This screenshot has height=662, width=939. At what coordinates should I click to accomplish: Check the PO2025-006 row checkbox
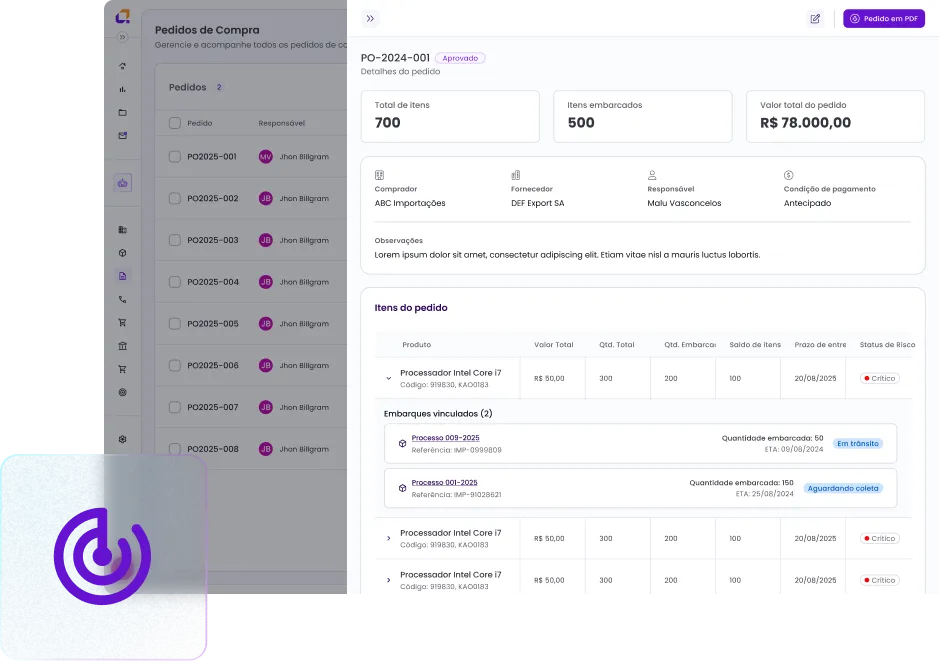(175, 365)
